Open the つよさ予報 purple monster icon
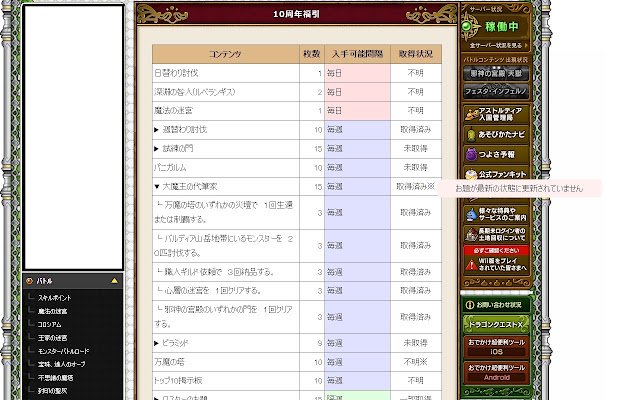 [x=471, y=154]
